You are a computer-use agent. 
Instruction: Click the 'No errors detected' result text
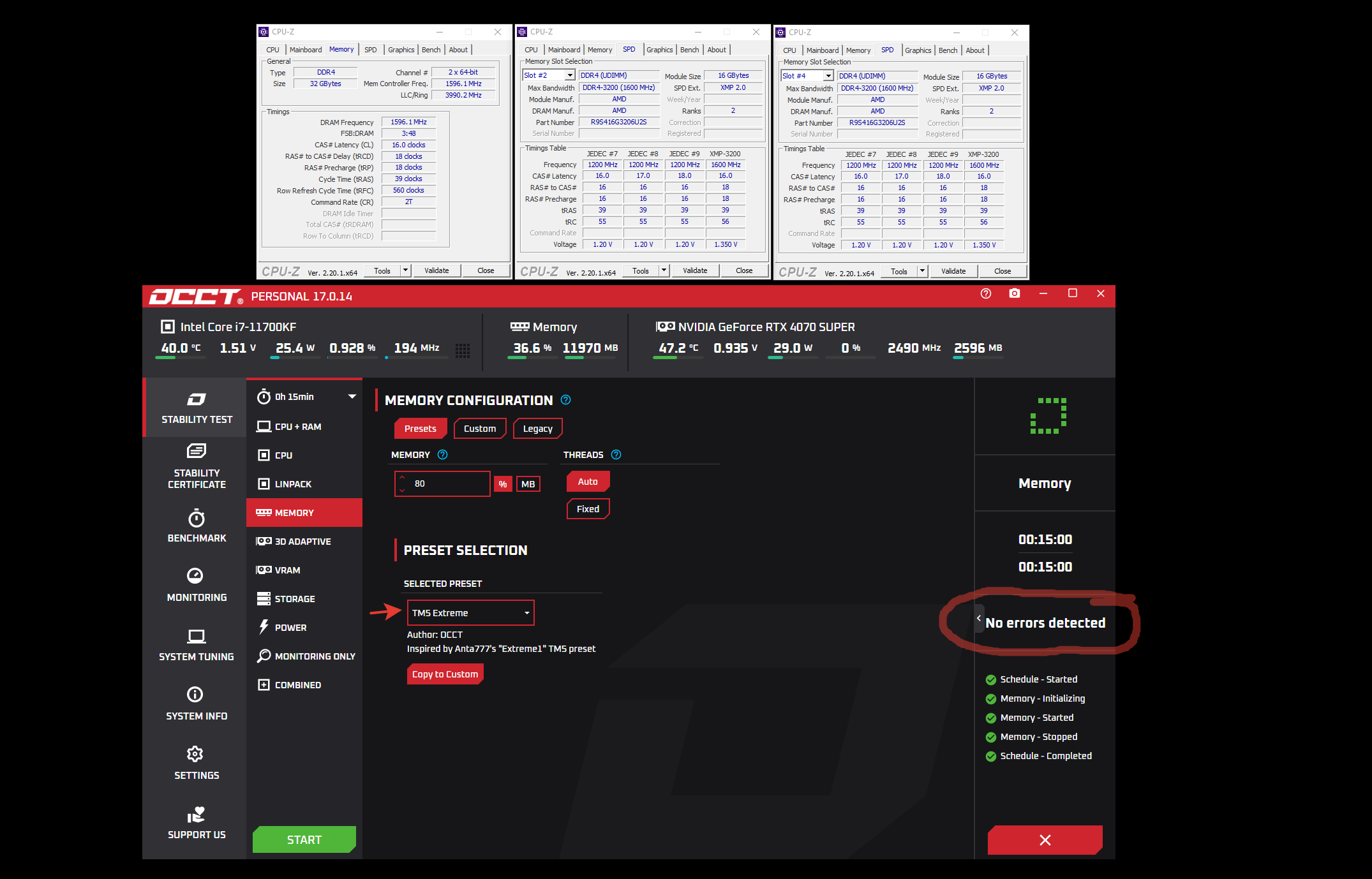pyautogui.click(x=1045, y=623)
